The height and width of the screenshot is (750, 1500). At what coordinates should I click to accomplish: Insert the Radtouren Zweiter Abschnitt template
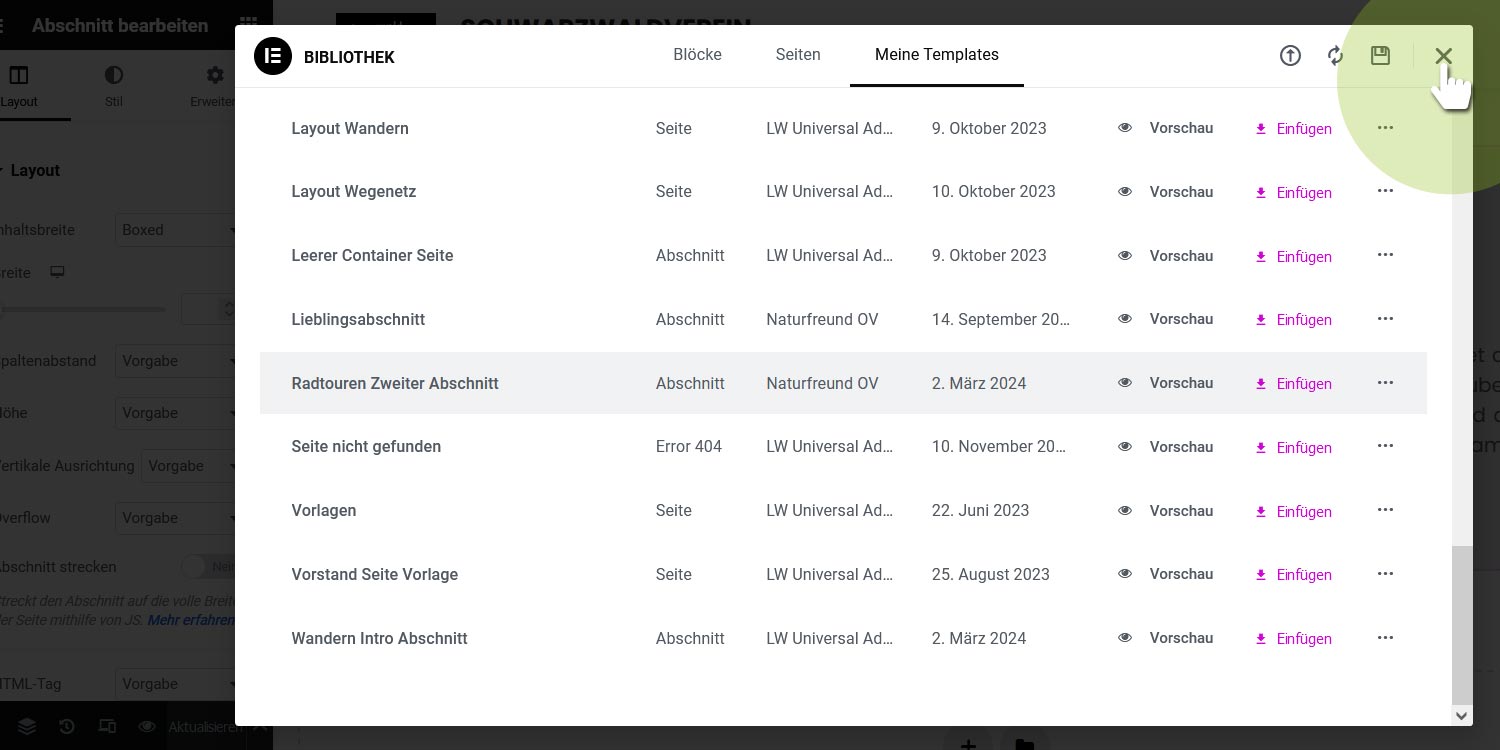click(1294, 384)
